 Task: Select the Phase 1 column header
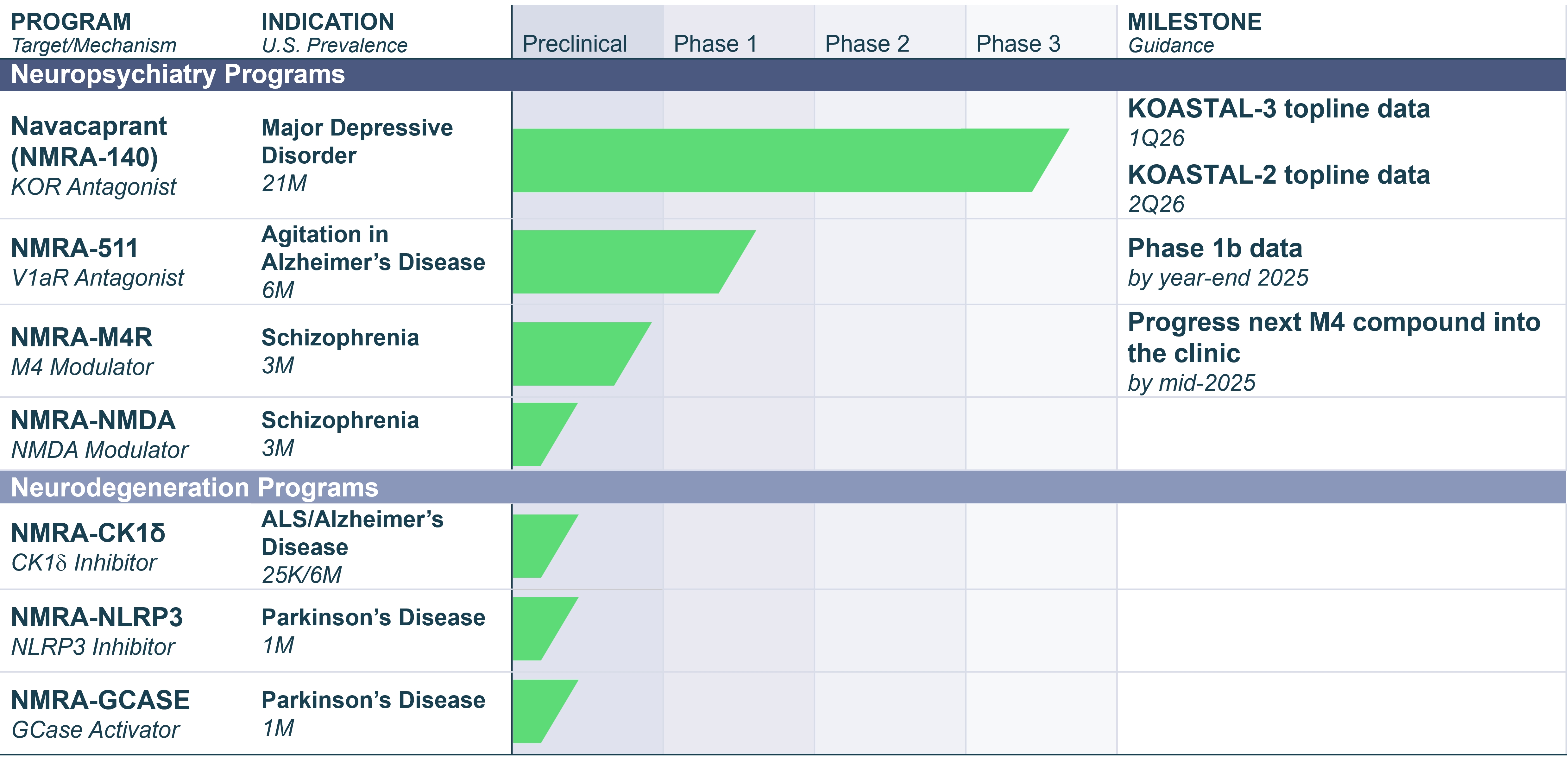pos(715,44)
